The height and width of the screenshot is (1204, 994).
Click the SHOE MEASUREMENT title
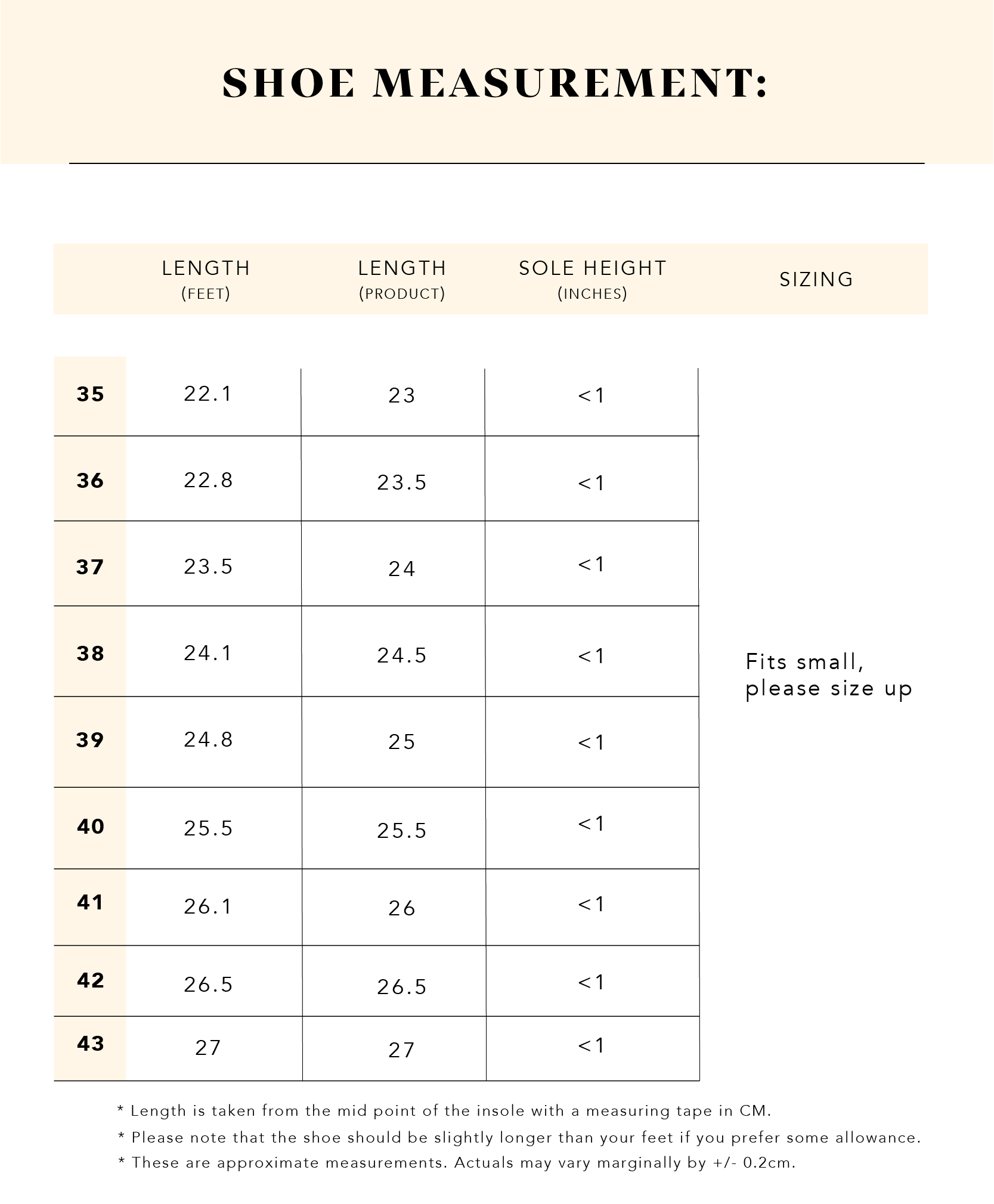pos(495,82)
